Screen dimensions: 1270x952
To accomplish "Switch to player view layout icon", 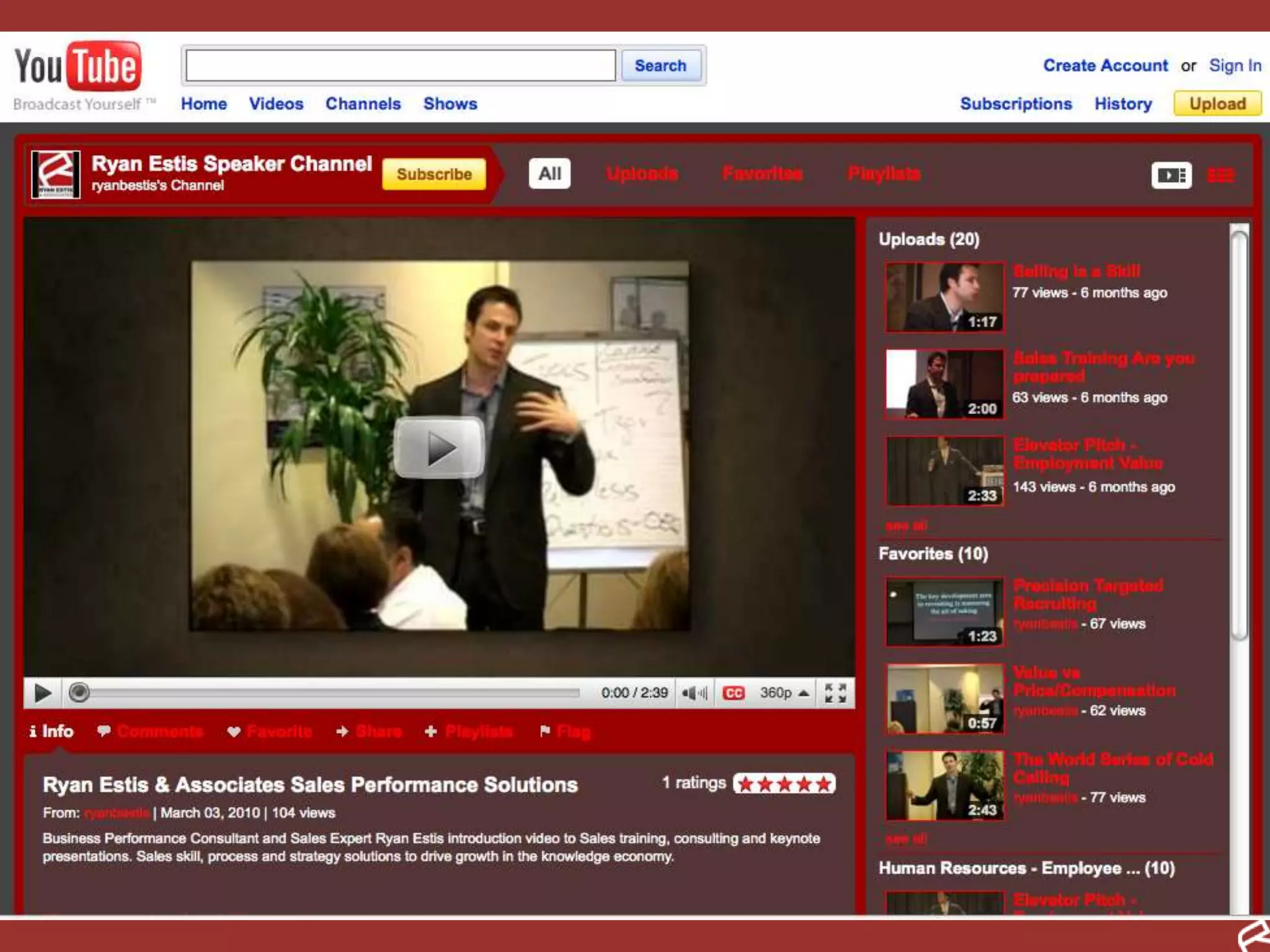I will point(1171,175).
